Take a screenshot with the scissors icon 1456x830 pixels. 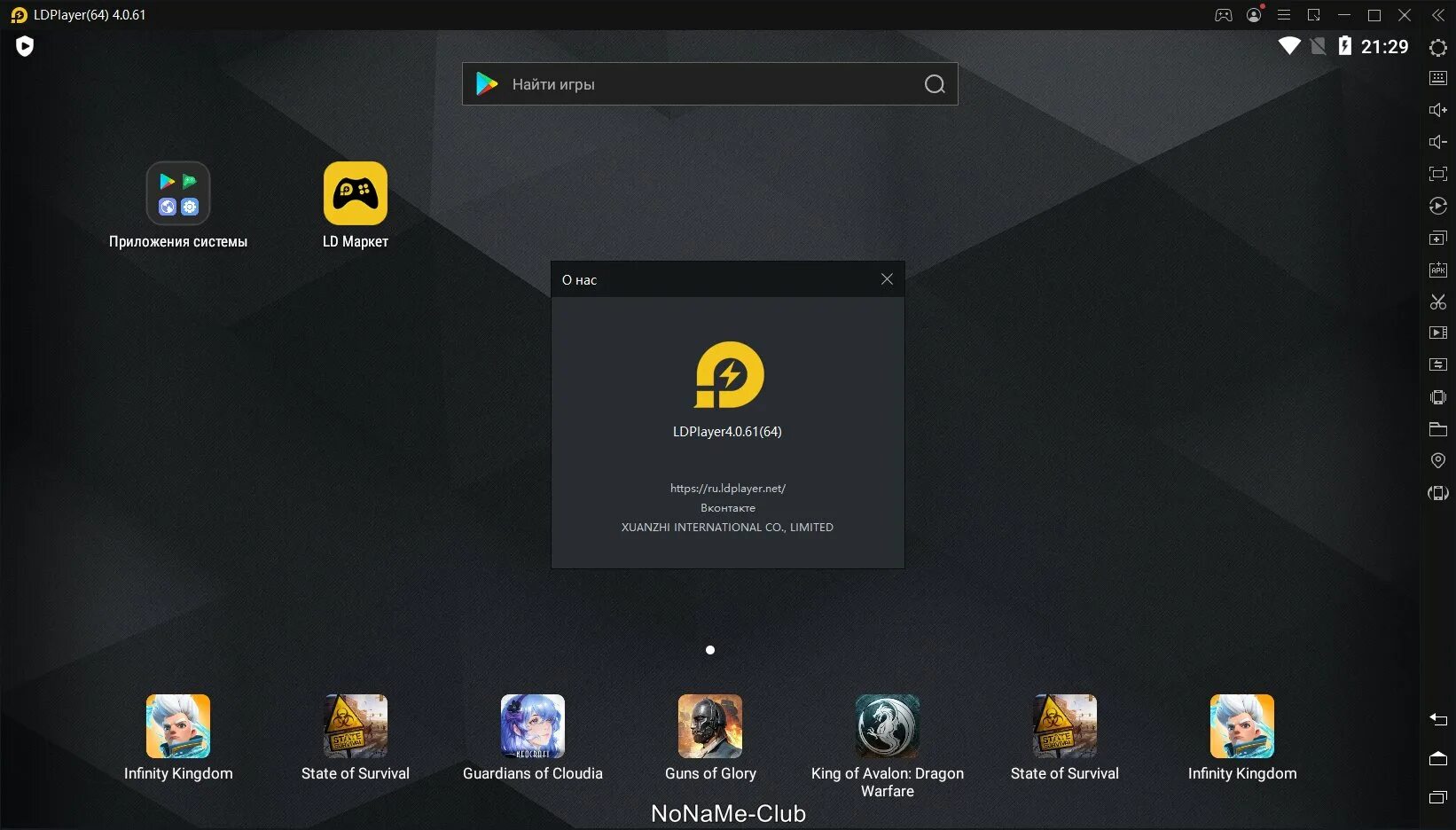[1438, 301]
